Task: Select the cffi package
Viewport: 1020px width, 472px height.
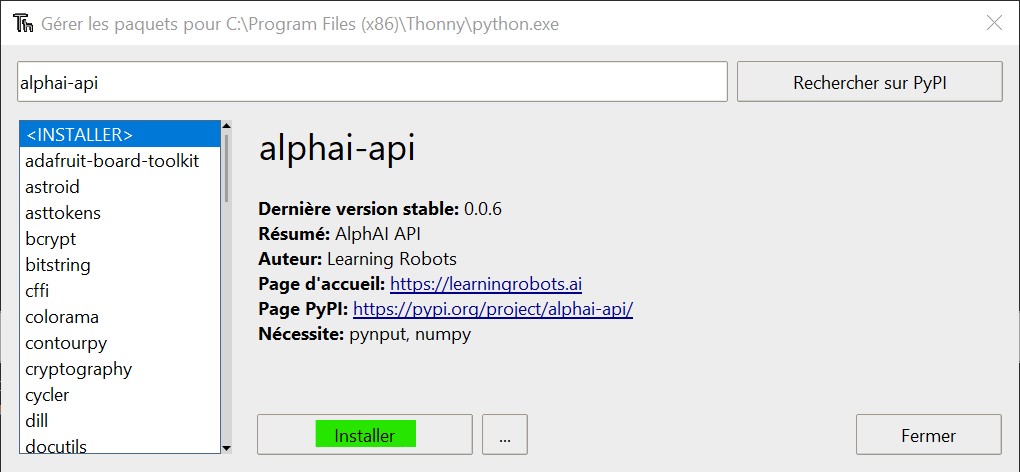Action: [37, 291]
